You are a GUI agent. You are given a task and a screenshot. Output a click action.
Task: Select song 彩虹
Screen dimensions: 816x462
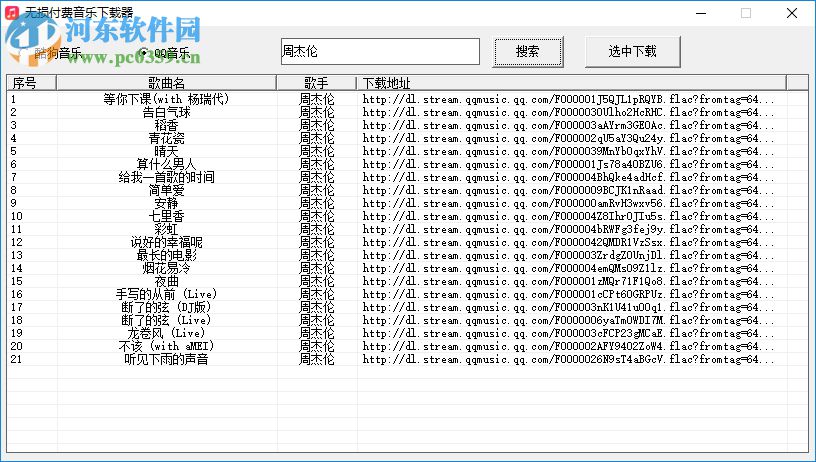(x=166, y=229)
